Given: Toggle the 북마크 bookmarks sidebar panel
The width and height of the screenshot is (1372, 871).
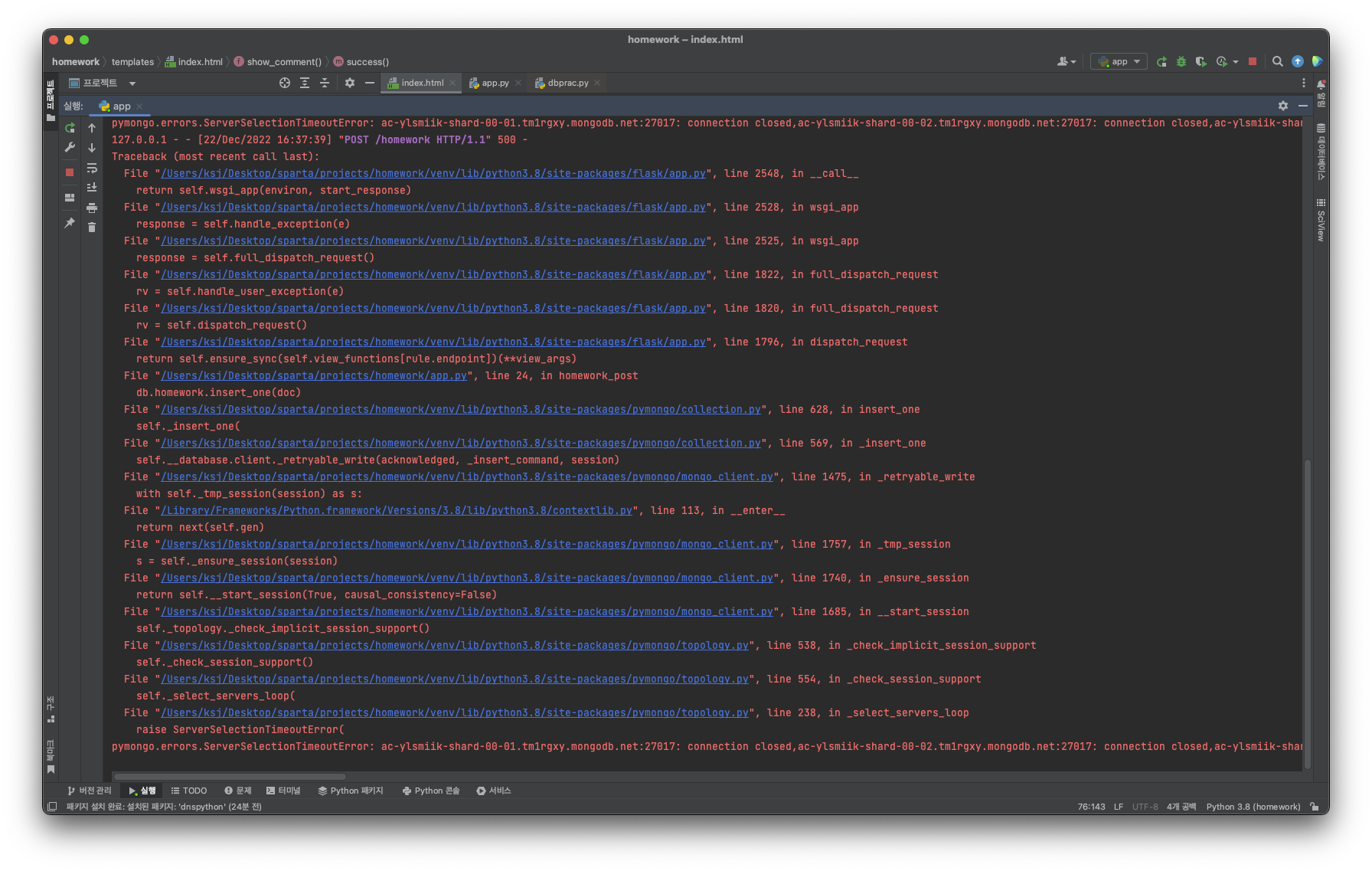Looking at the screenshot, I should 51,756.
